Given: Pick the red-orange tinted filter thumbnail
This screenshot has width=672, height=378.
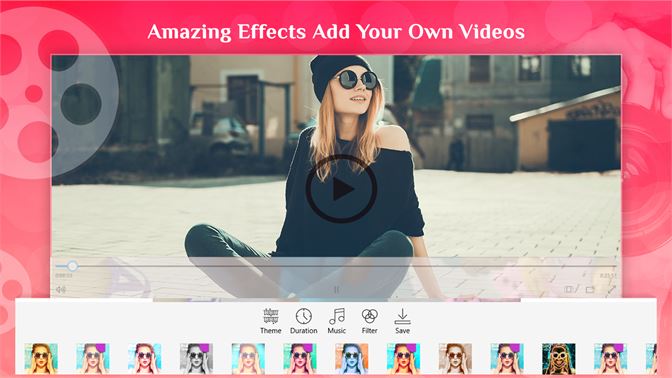Looking at the screenshot, I should click(x=403, y=359).
